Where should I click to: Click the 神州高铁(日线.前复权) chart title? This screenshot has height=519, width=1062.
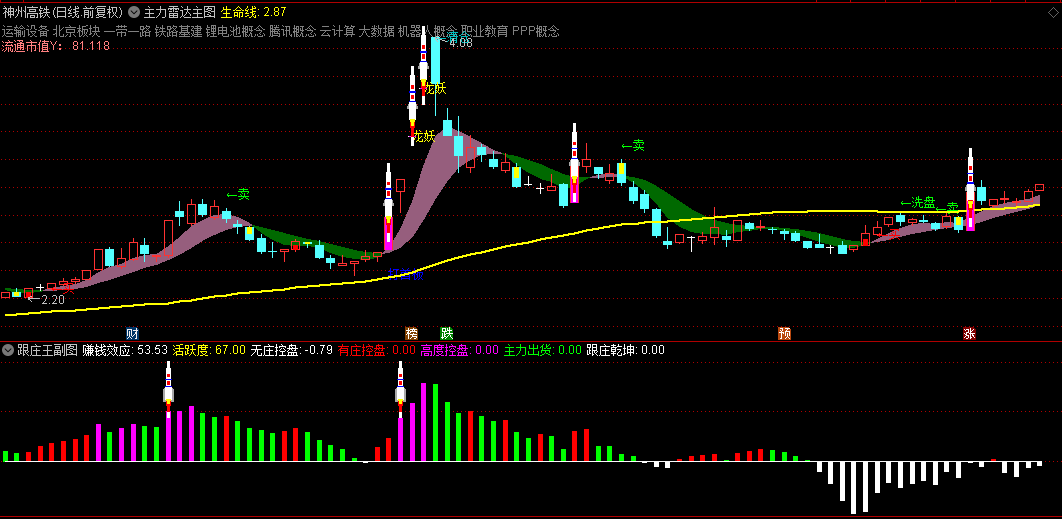(62, 12)
